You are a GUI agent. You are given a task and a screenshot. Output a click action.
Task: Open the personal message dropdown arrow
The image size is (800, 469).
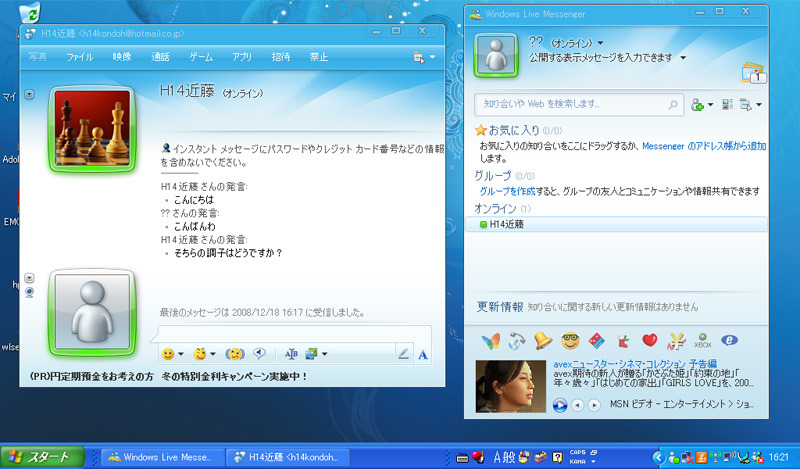tap(683, 58)
